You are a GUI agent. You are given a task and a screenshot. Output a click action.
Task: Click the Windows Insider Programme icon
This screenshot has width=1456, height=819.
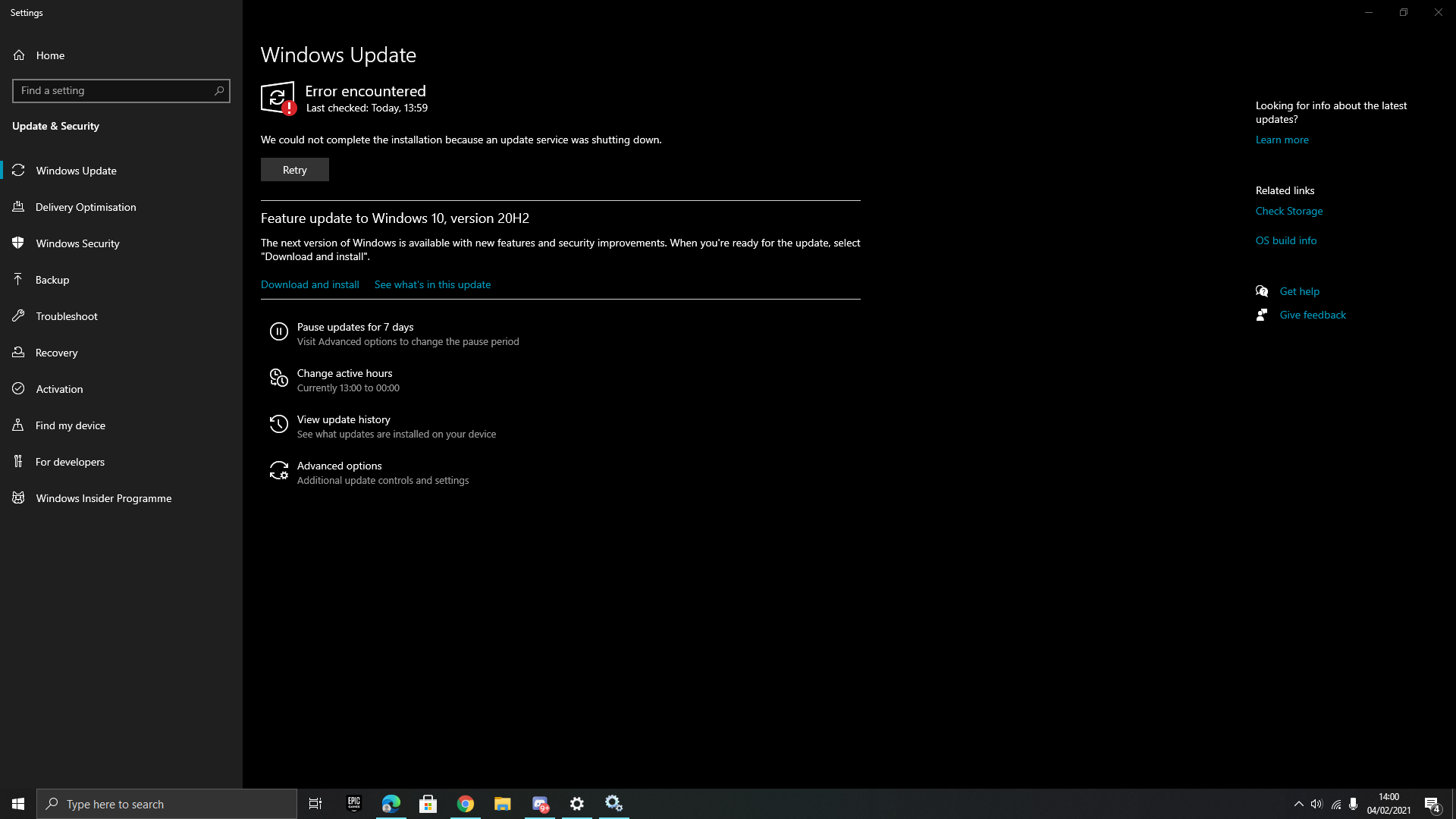coord(18,497)
